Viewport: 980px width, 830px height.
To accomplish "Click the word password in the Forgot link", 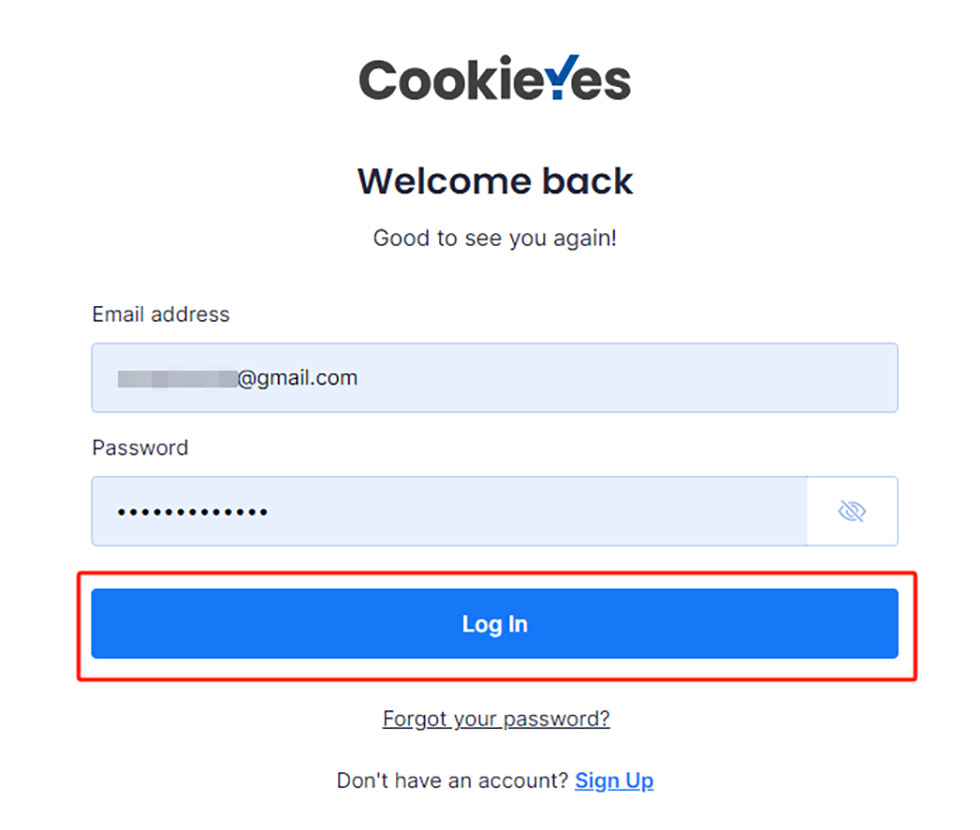I will [x=555, y=719].
